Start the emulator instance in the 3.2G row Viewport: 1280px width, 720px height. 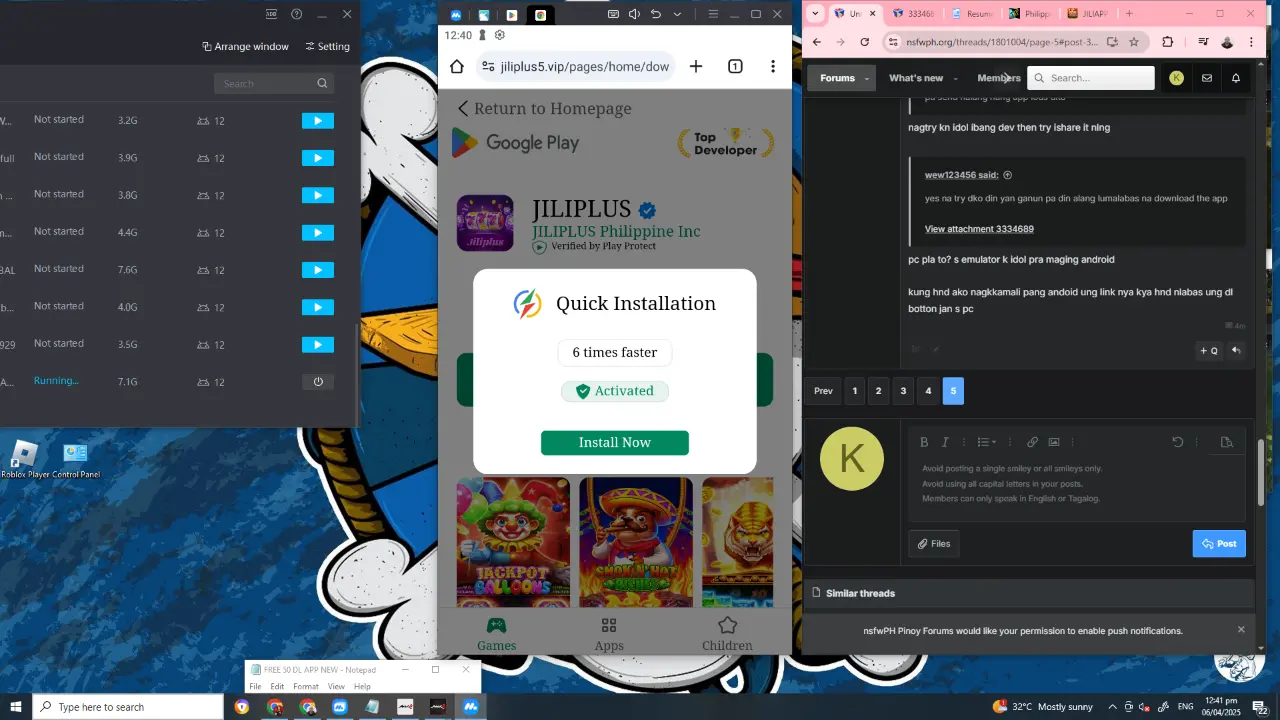(318, 121)
